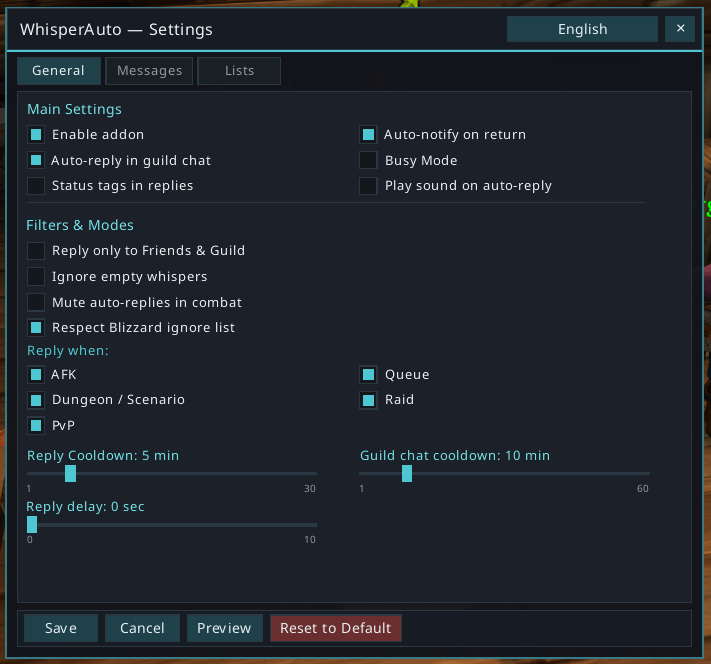
Task: Enable Busy Mode checkbox
Action: click(x=368, y=160)
